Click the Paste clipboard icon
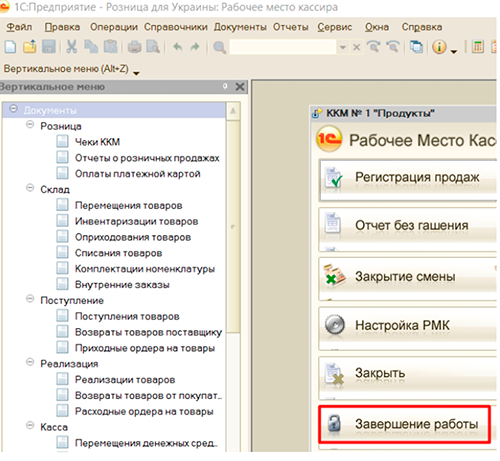 (110, 47)
